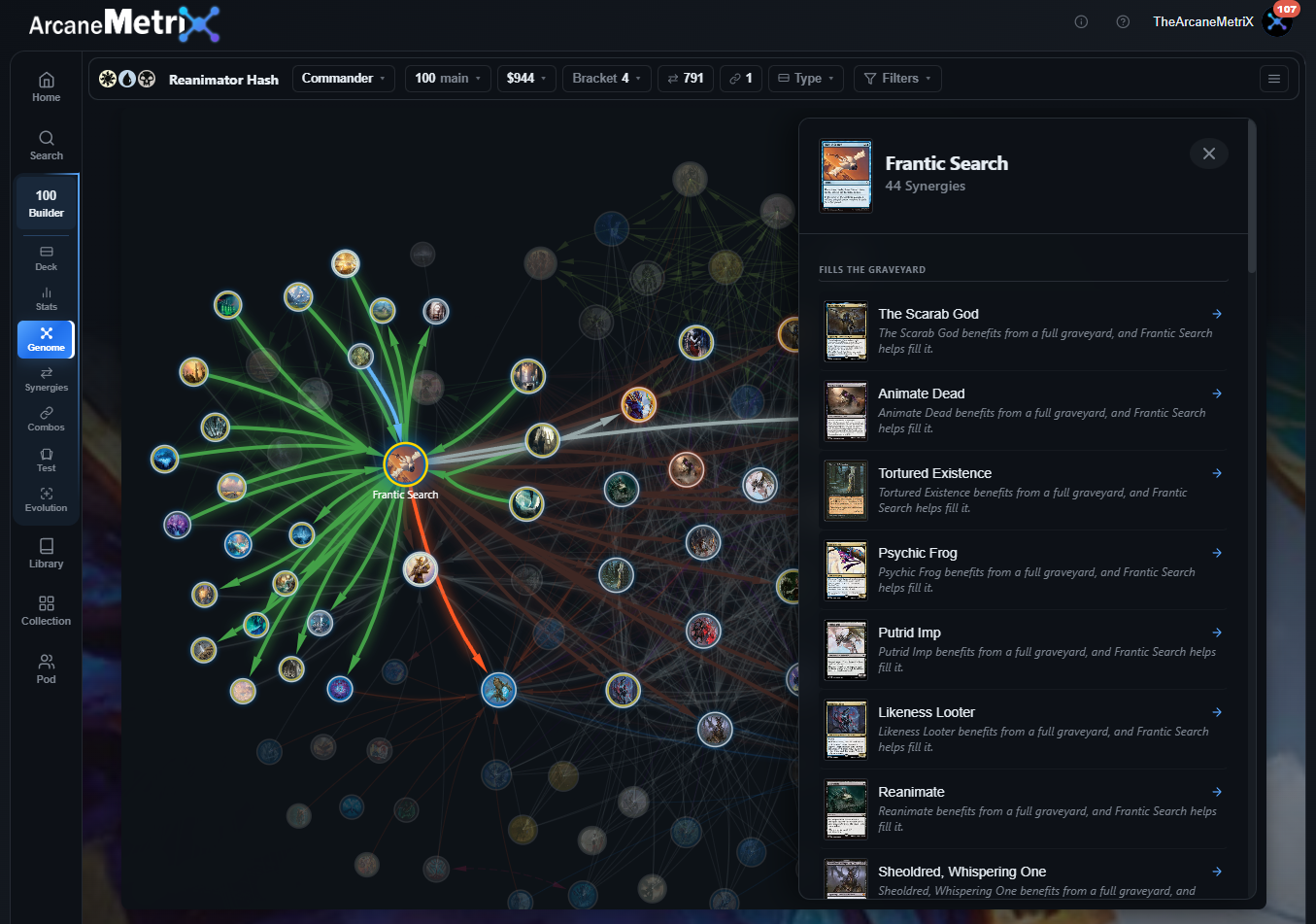
Task: Click the FILLS THE GRAVEYARD section header
Action: pos(872,269)
